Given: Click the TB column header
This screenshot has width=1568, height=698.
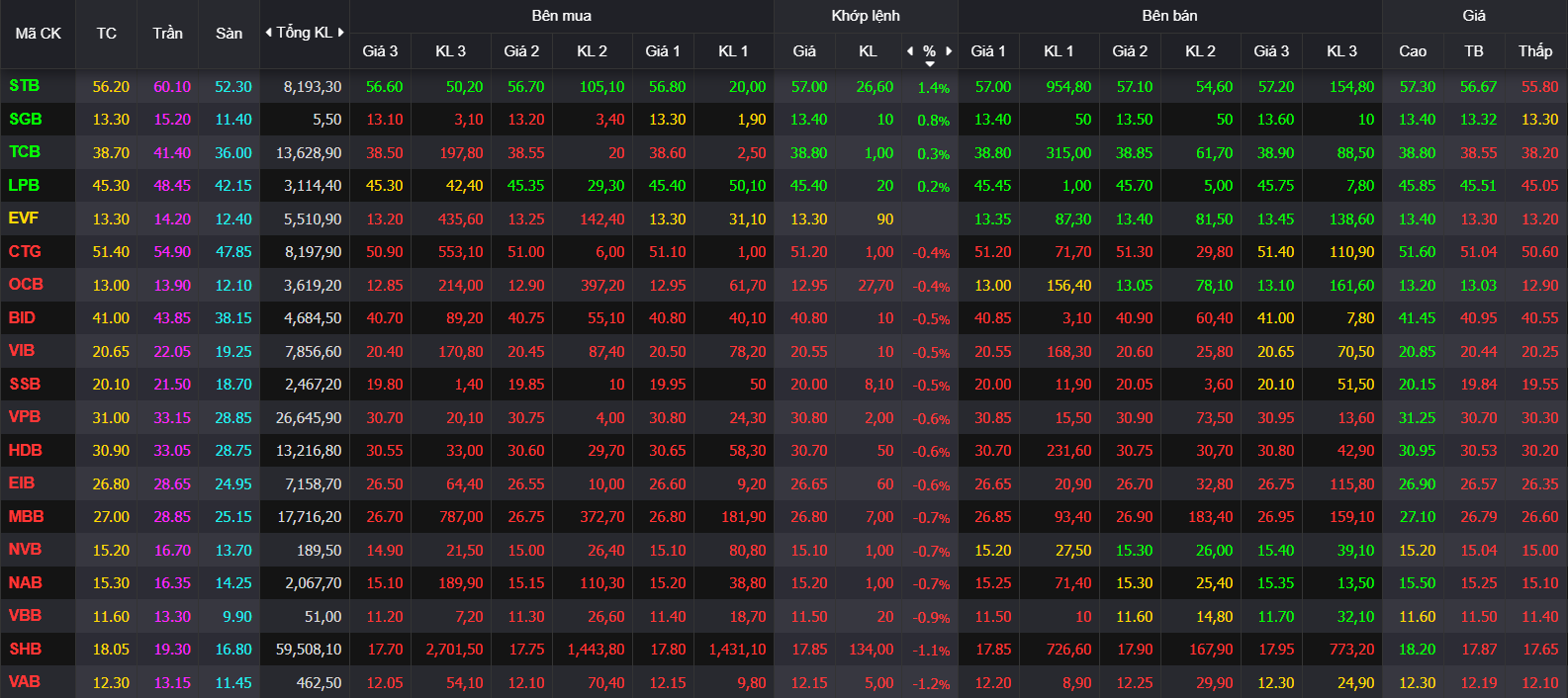Looking at the screenshot, I should coord(1474,51).
